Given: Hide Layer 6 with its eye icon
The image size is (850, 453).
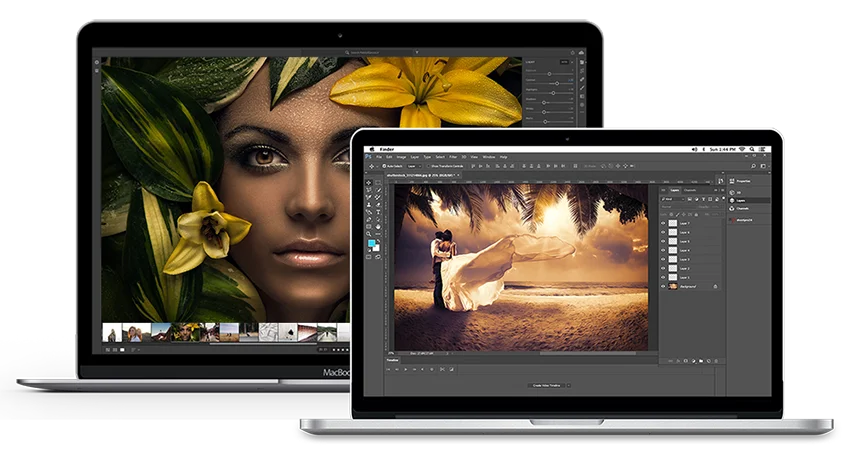Looking at the screenshot, I should pos(663,232).
